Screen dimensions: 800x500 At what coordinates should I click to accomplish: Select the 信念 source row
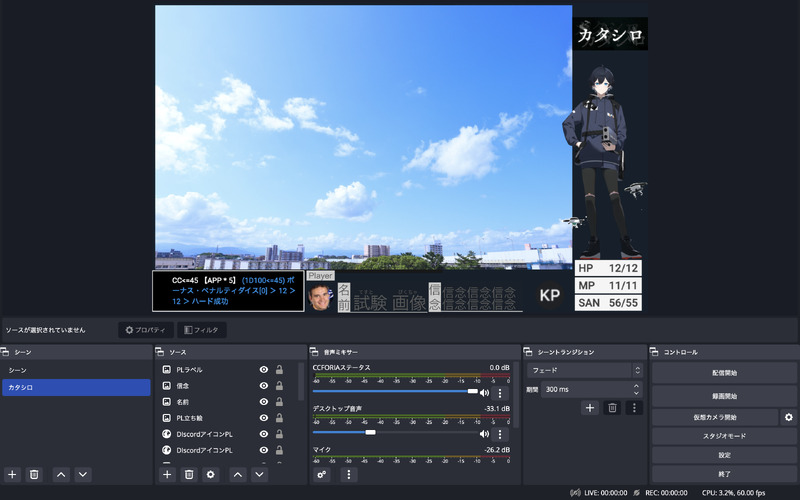[x=226, y=386]
